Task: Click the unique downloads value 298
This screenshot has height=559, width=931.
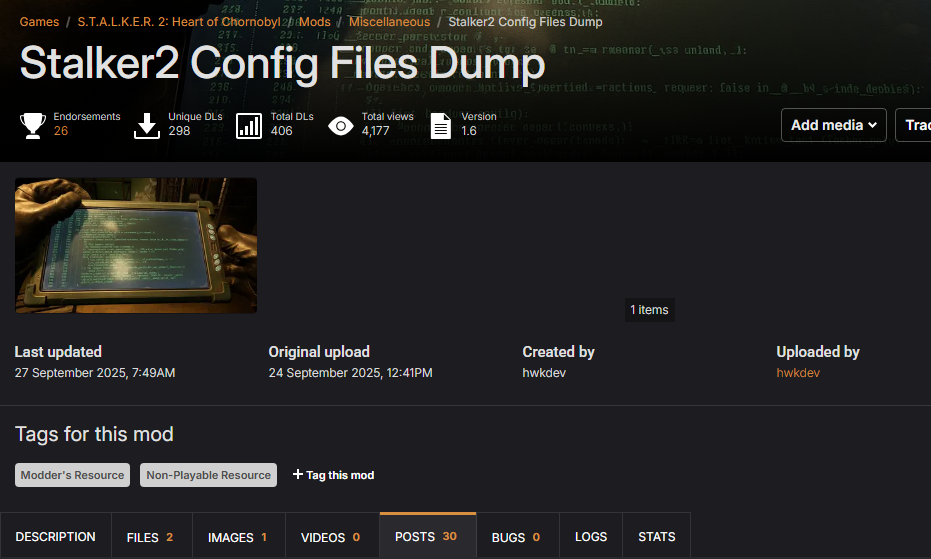Action: point(179,131)
